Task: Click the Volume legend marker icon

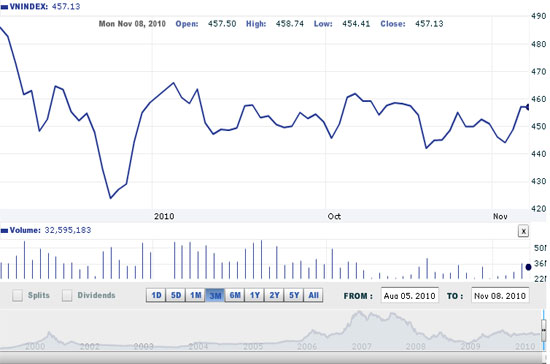Action: (x=4, y=231)
